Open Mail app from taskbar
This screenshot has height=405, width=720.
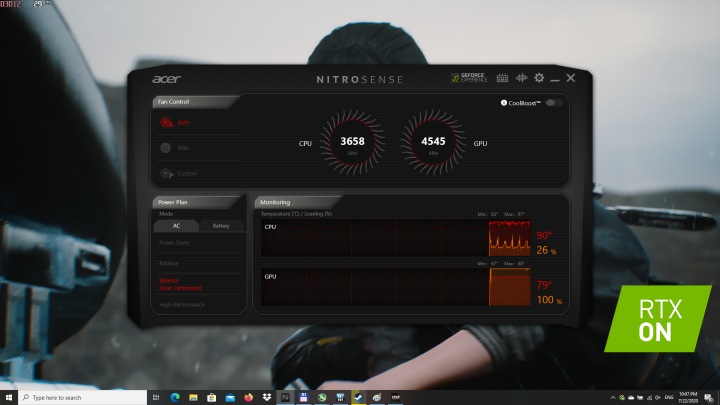pos(230,397)
